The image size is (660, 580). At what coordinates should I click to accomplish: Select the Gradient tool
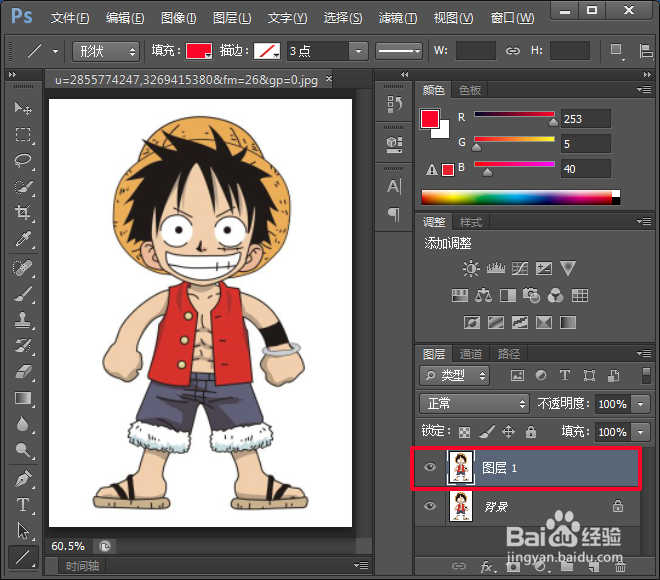[x=23, y=398]
